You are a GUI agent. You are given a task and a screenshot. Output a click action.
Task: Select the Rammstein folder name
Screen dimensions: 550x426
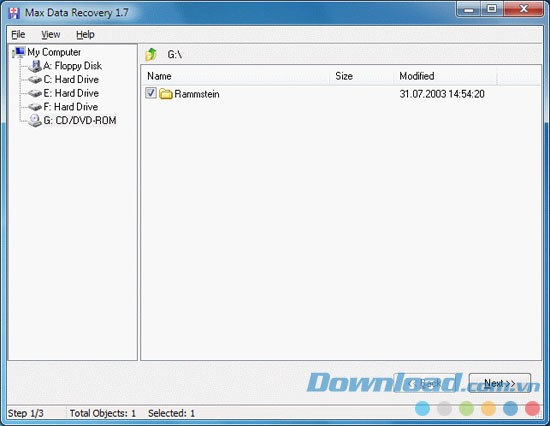click(x=197, y=94)
